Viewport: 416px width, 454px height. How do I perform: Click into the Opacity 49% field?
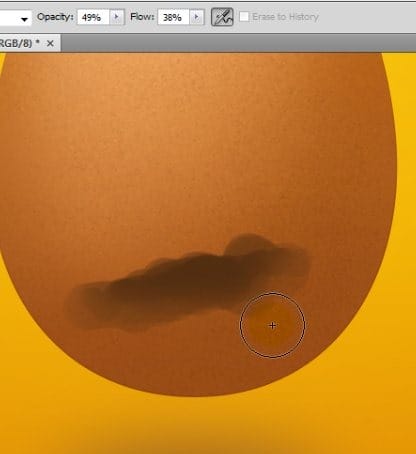93,17
